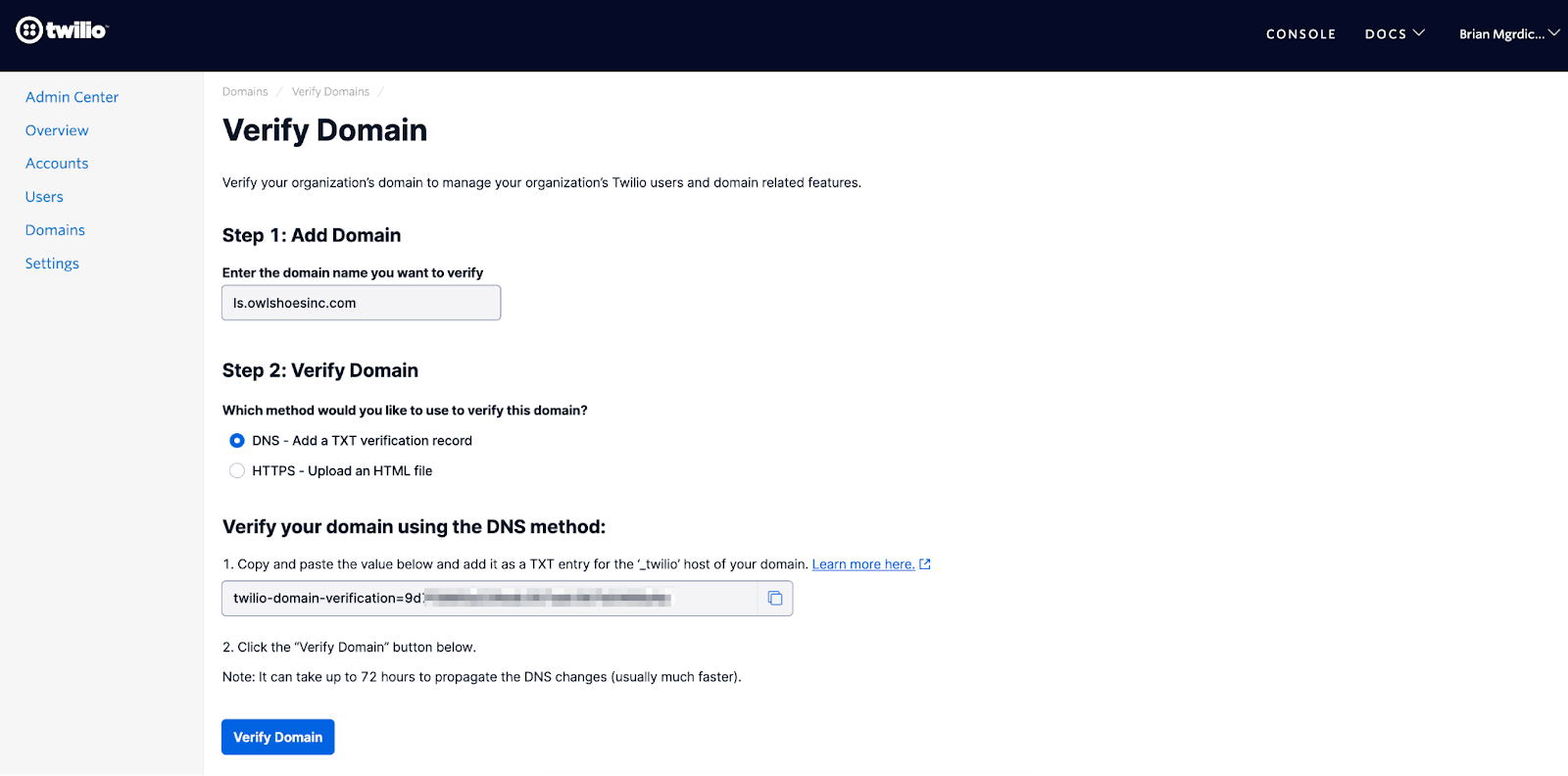The image size is (1568, 776).
Task: Select Domains in the sidebar
Action: pyautogui.click(x=55, y=230)
